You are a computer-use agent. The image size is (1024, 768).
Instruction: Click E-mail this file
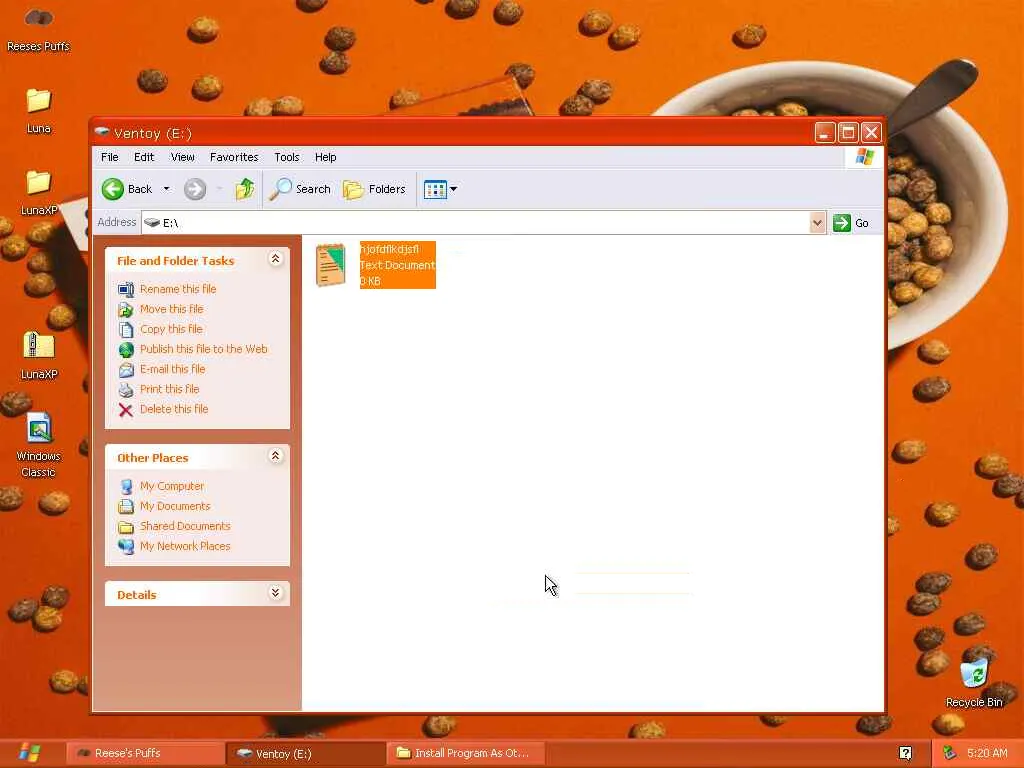[172, 369]
